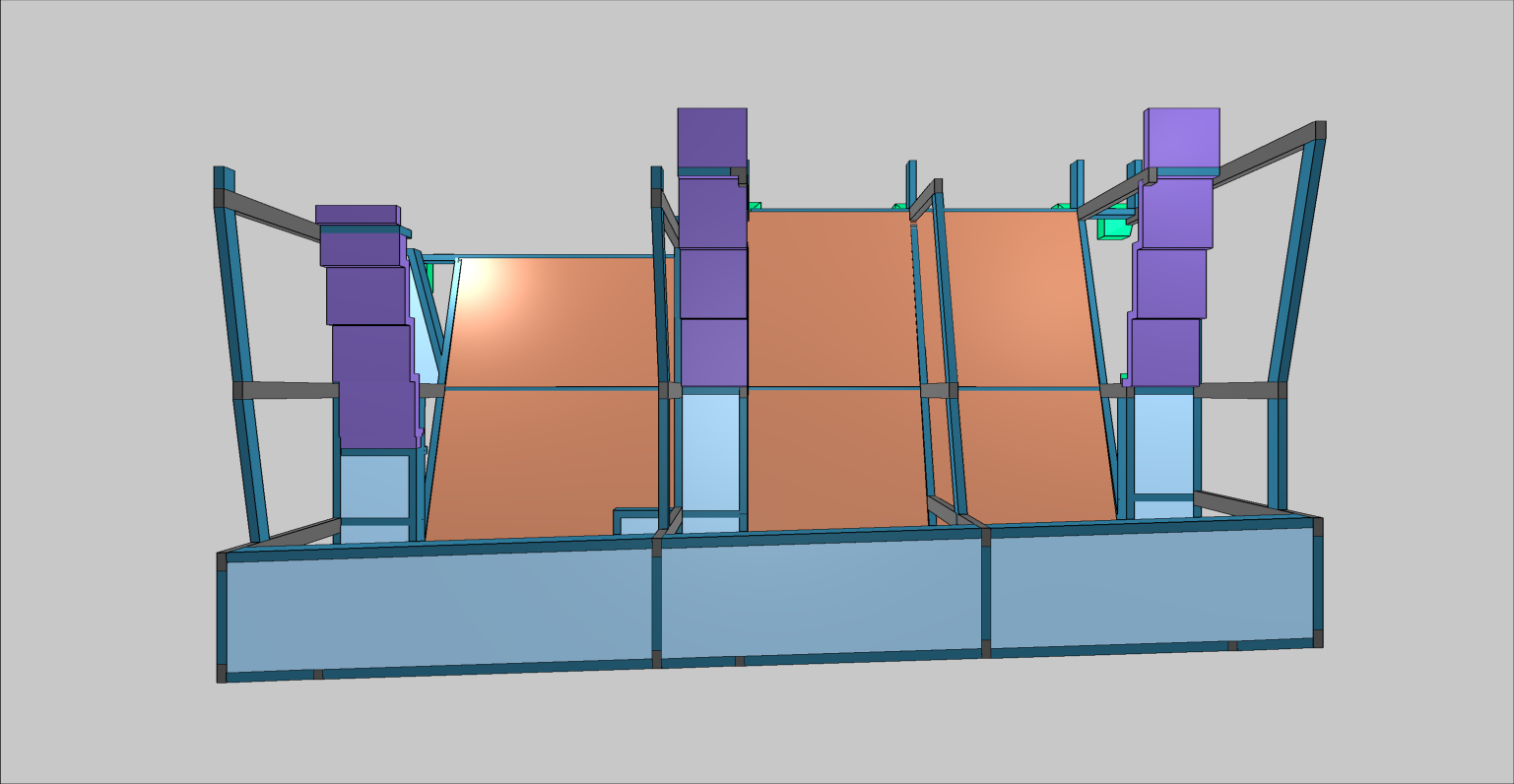Select the gray diagonal beam at top left
This screenshot has width=1514, height=784.
(x=271, y=213)
